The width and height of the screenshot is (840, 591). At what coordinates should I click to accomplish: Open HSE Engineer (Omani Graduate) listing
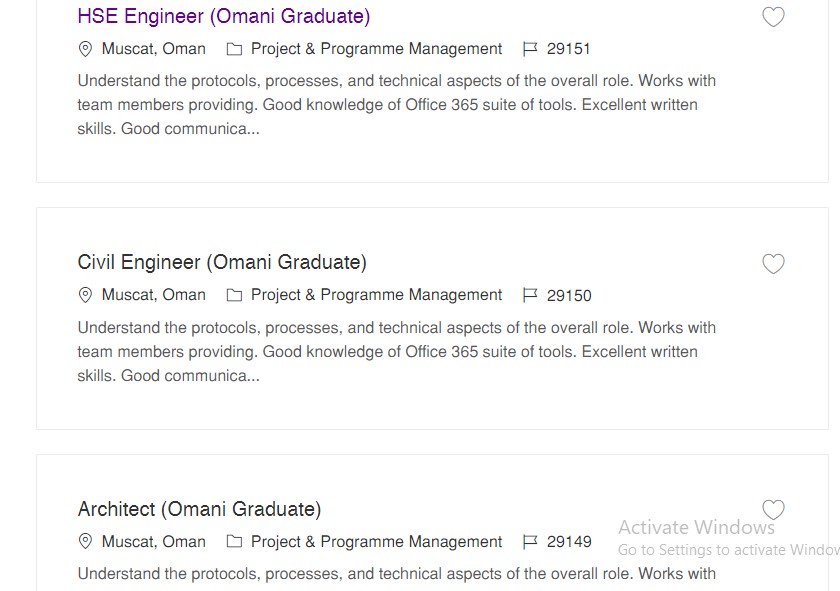click(x=223, y=16)
